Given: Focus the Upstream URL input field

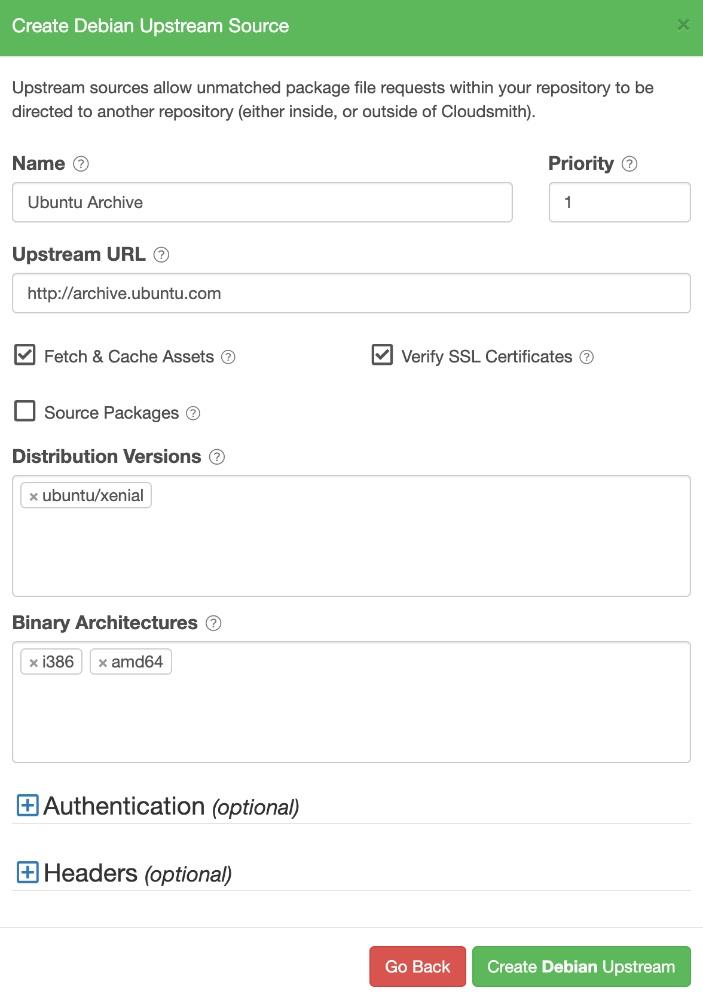Looking at the screenshot, I should click(x=352, y=293).
